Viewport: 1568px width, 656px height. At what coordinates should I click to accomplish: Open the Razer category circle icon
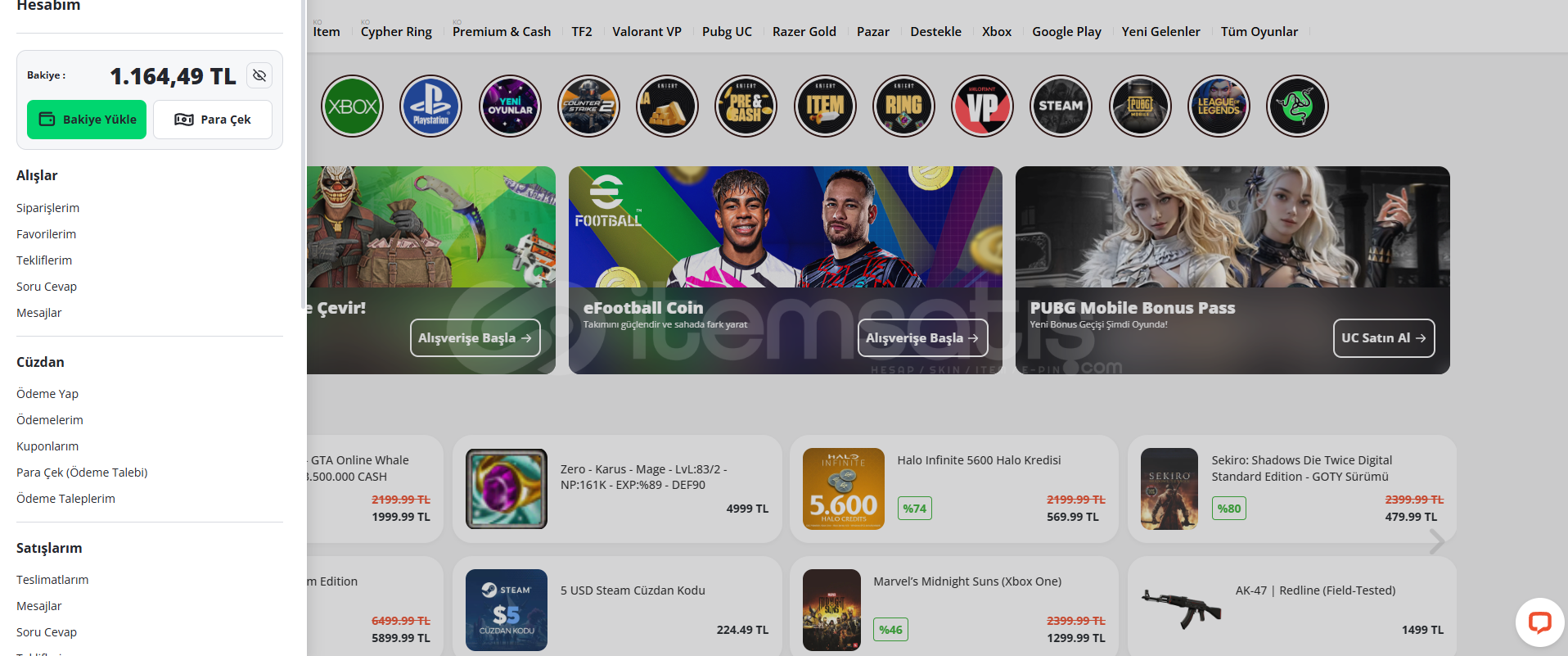[x=1297, y=106]
